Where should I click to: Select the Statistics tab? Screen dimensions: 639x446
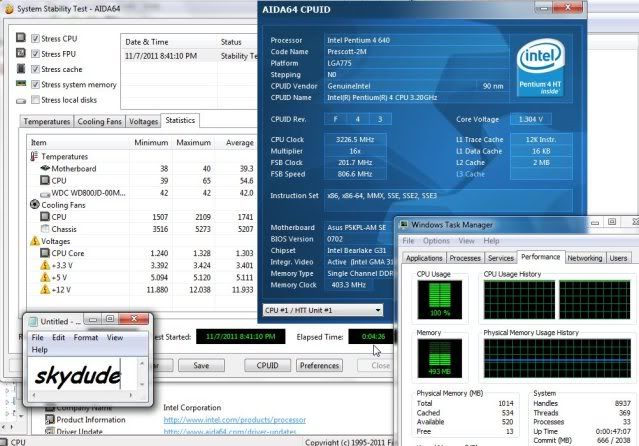point(180,120)
